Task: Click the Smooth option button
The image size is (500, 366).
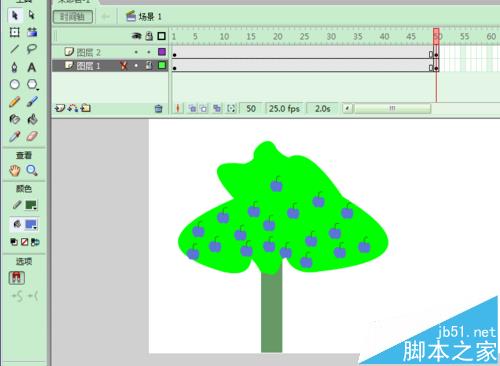Action: point(17,296)
